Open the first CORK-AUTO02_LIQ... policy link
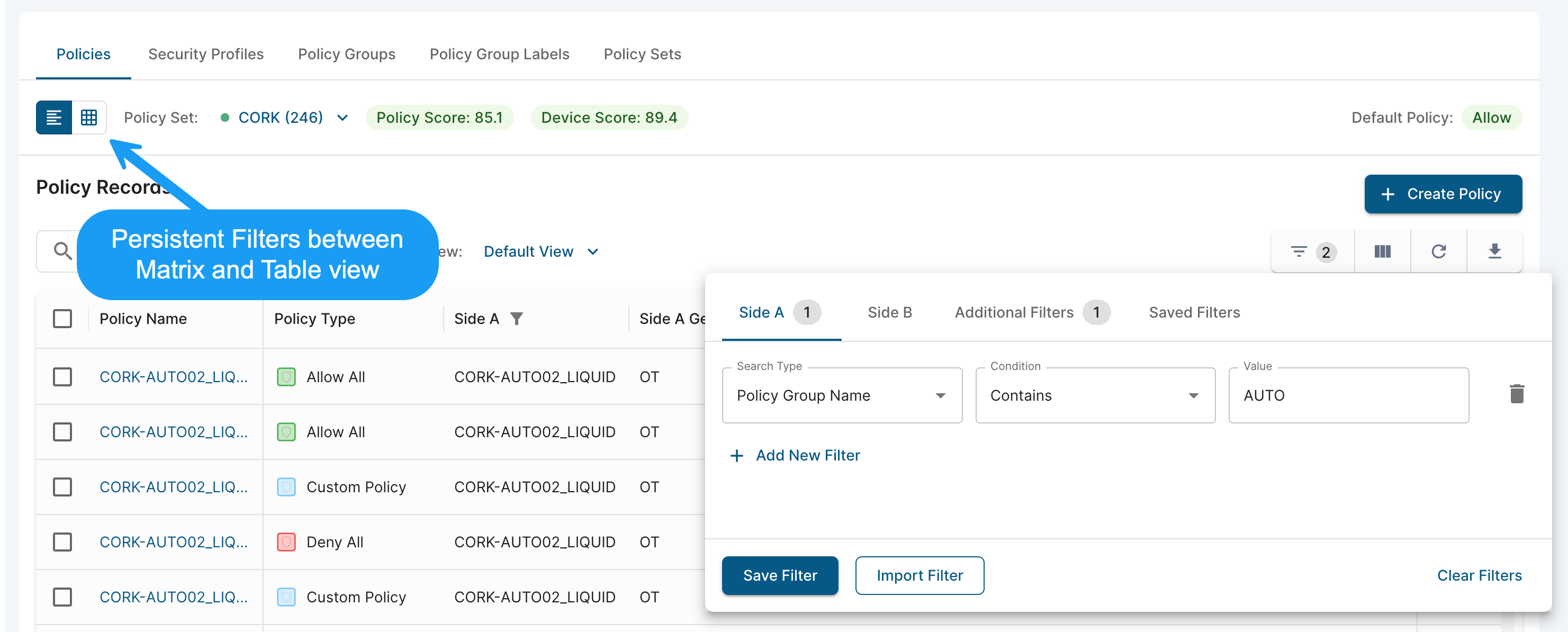 [174, 377]
